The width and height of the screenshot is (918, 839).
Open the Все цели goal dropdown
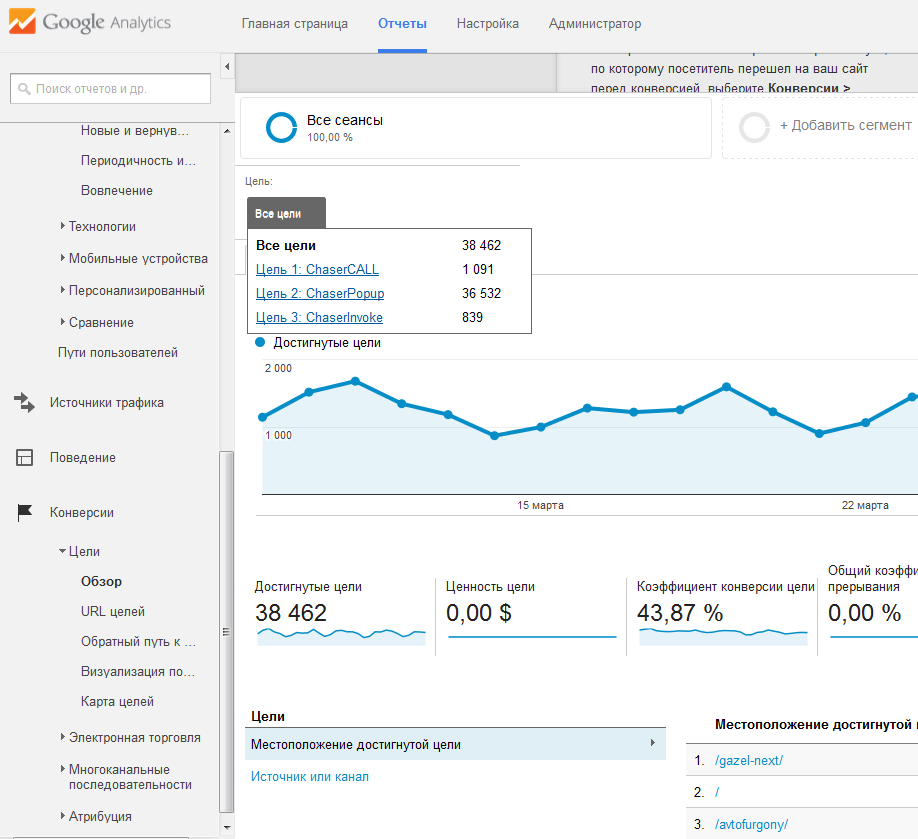point(286,213)
